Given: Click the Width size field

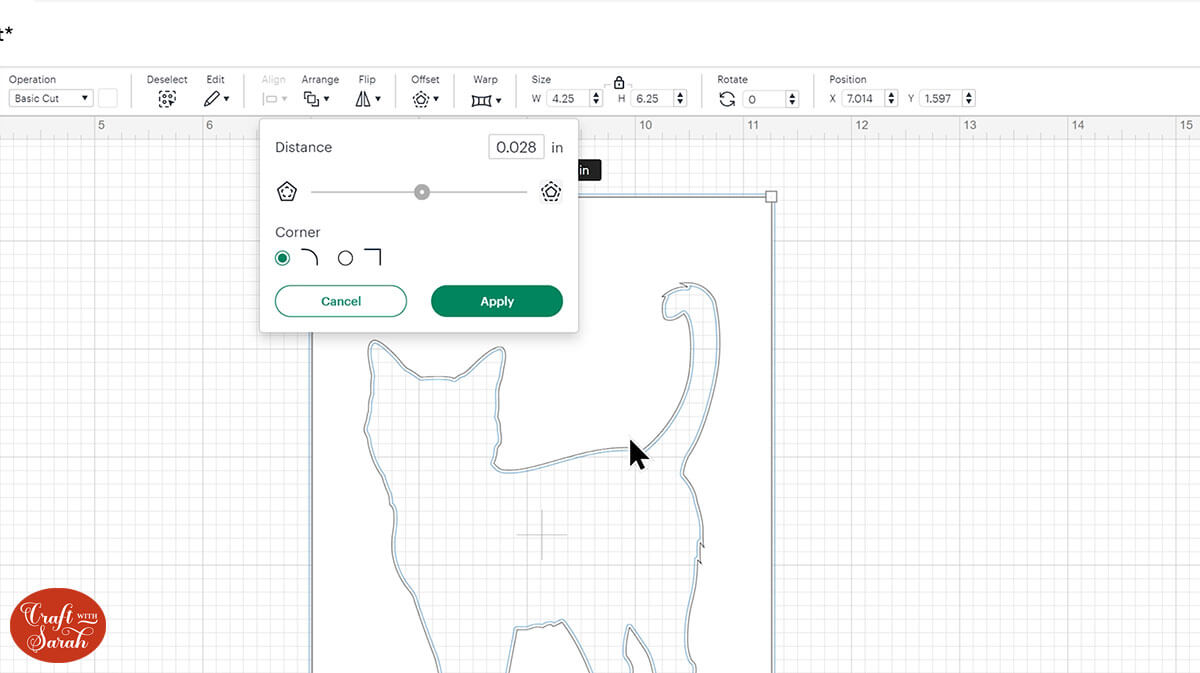Looking at the screenshot, I should [x=567, y=99].
